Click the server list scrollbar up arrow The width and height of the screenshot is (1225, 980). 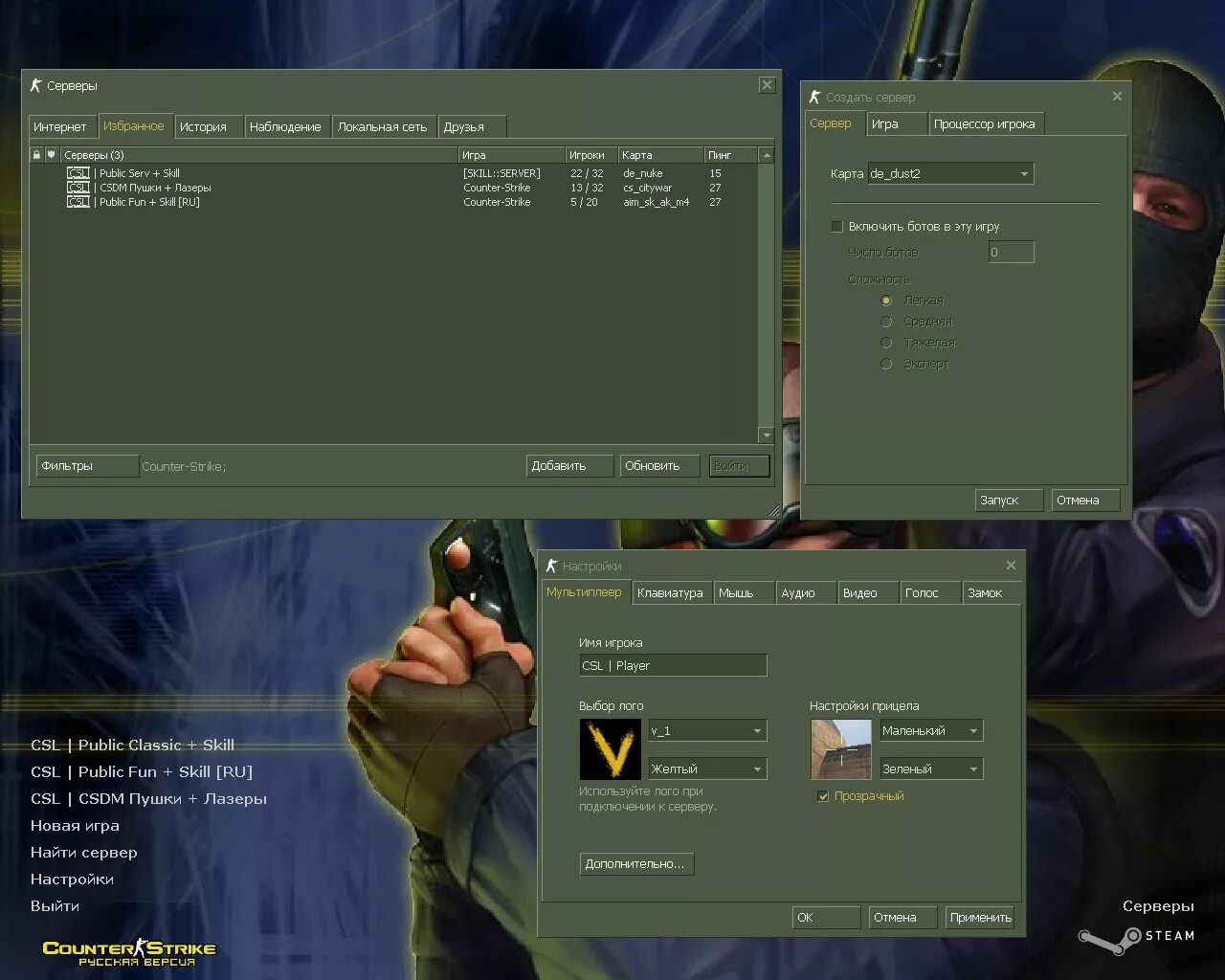click(766, 155)
